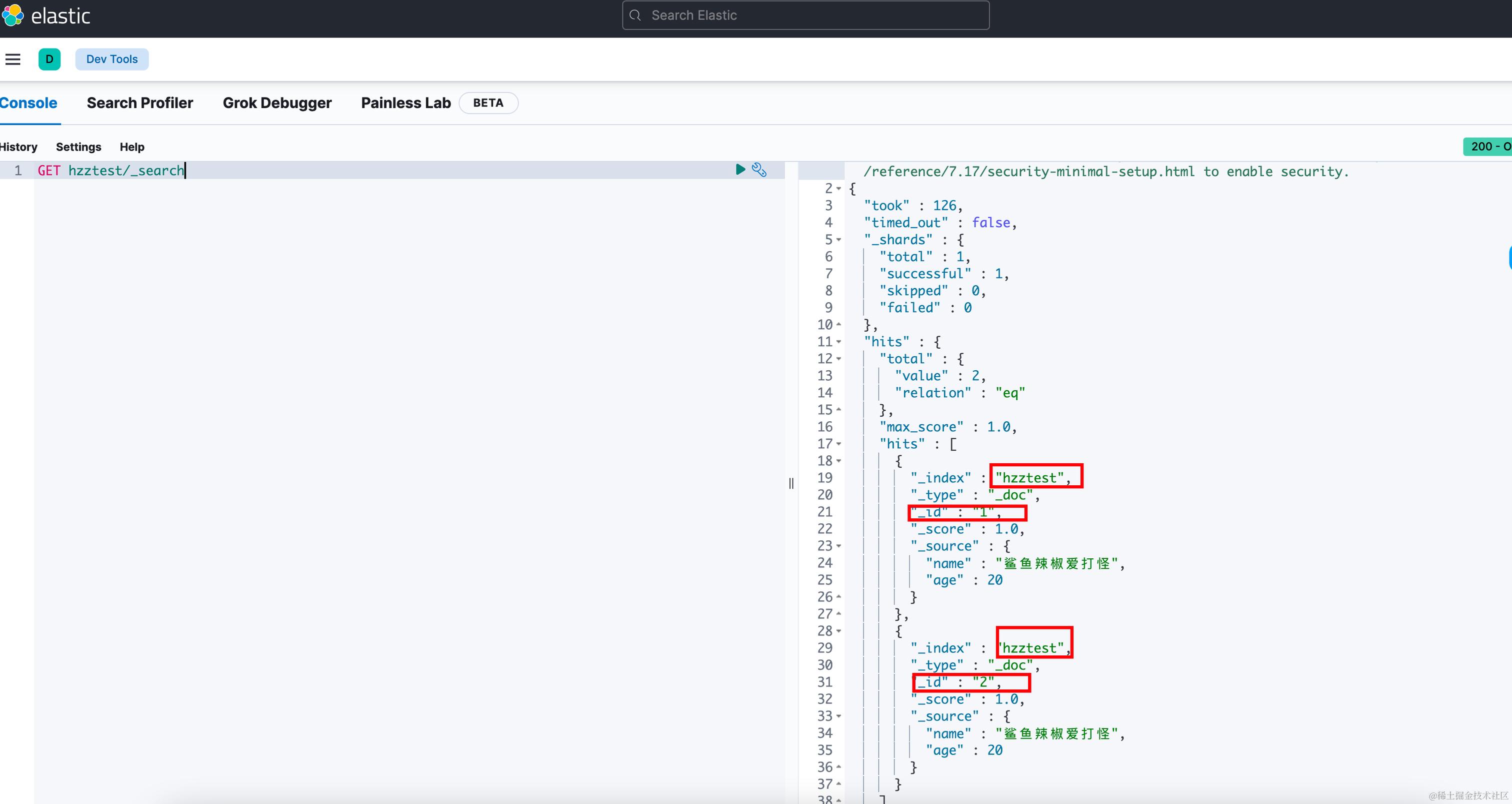Open the History link
1512x804 pixels.
click(19, 147)
